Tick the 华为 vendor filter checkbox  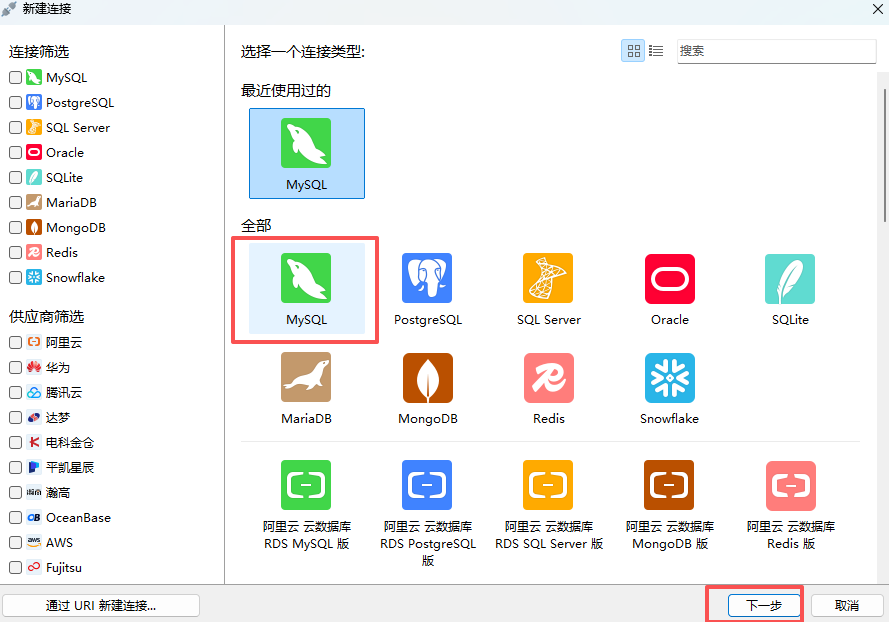point(15,367)
